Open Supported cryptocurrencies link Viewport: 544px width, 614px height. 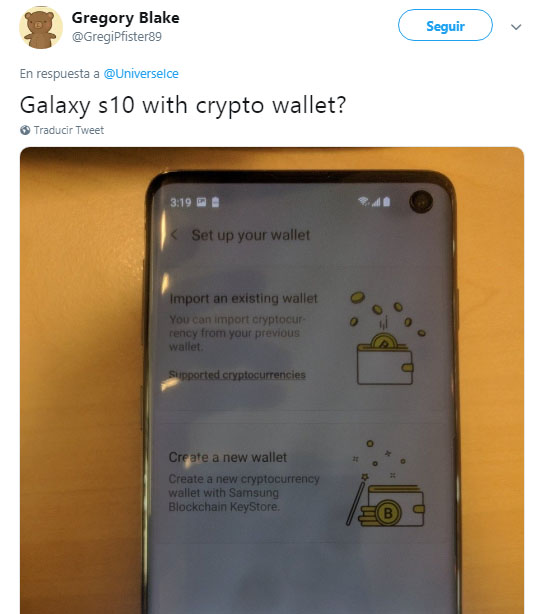237,375
